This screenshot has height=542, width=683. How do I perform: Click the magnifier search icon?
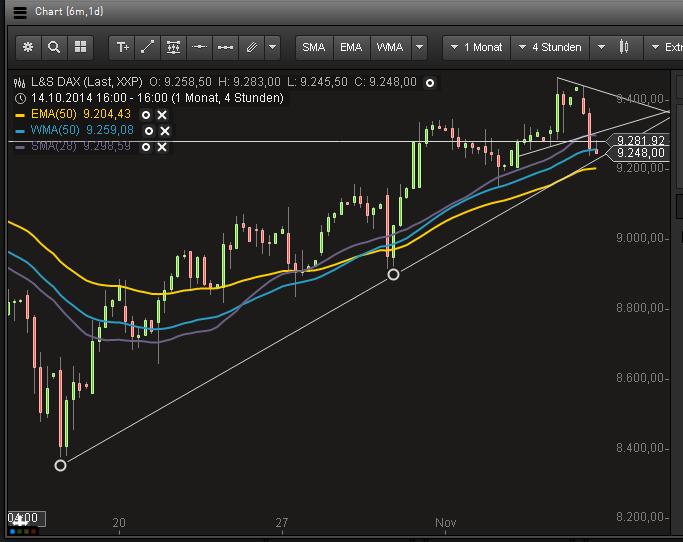coord(54,47)
